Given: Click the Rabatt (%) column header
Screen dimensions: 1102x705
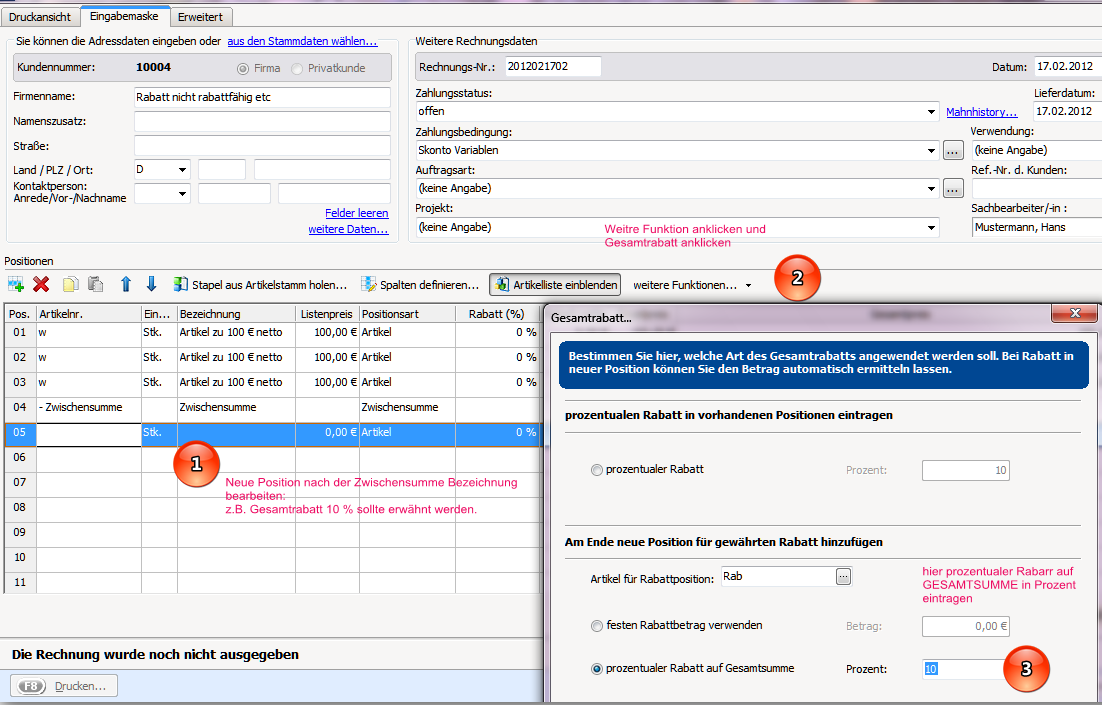Looking at the screenshot, I should (x=498, y=314).
